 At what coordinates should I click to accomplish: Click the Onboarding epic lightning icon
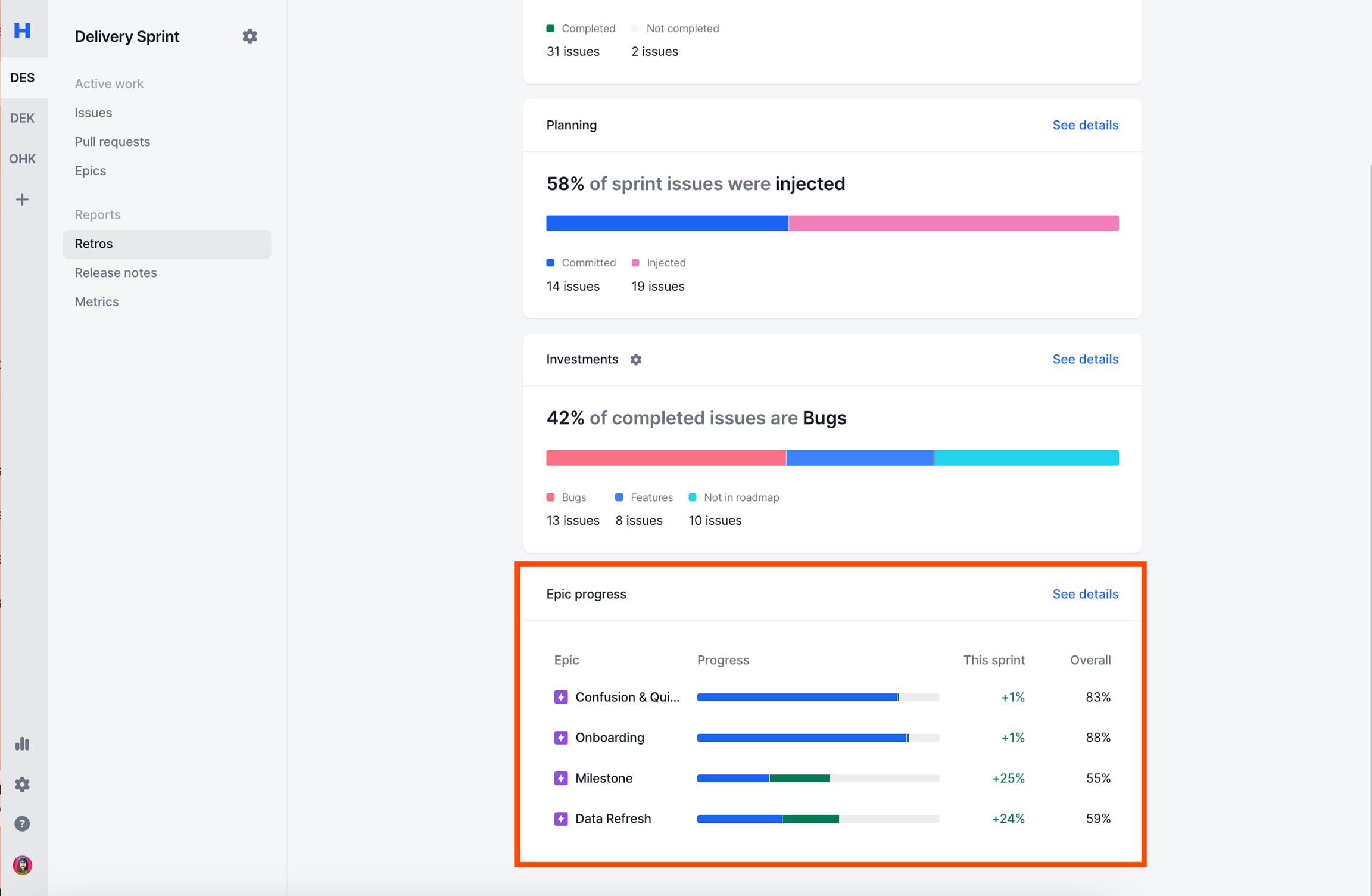560,738
